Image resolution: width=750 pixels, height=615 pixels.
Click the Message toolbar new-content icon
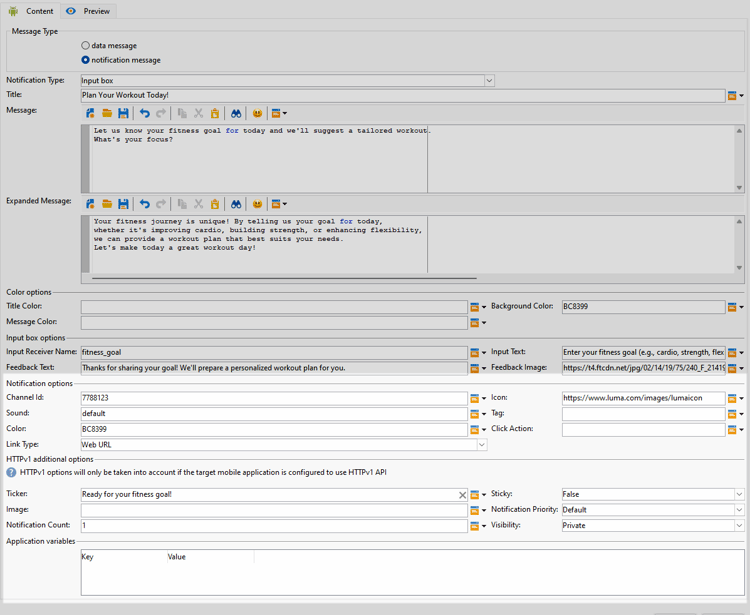point(90,113)
